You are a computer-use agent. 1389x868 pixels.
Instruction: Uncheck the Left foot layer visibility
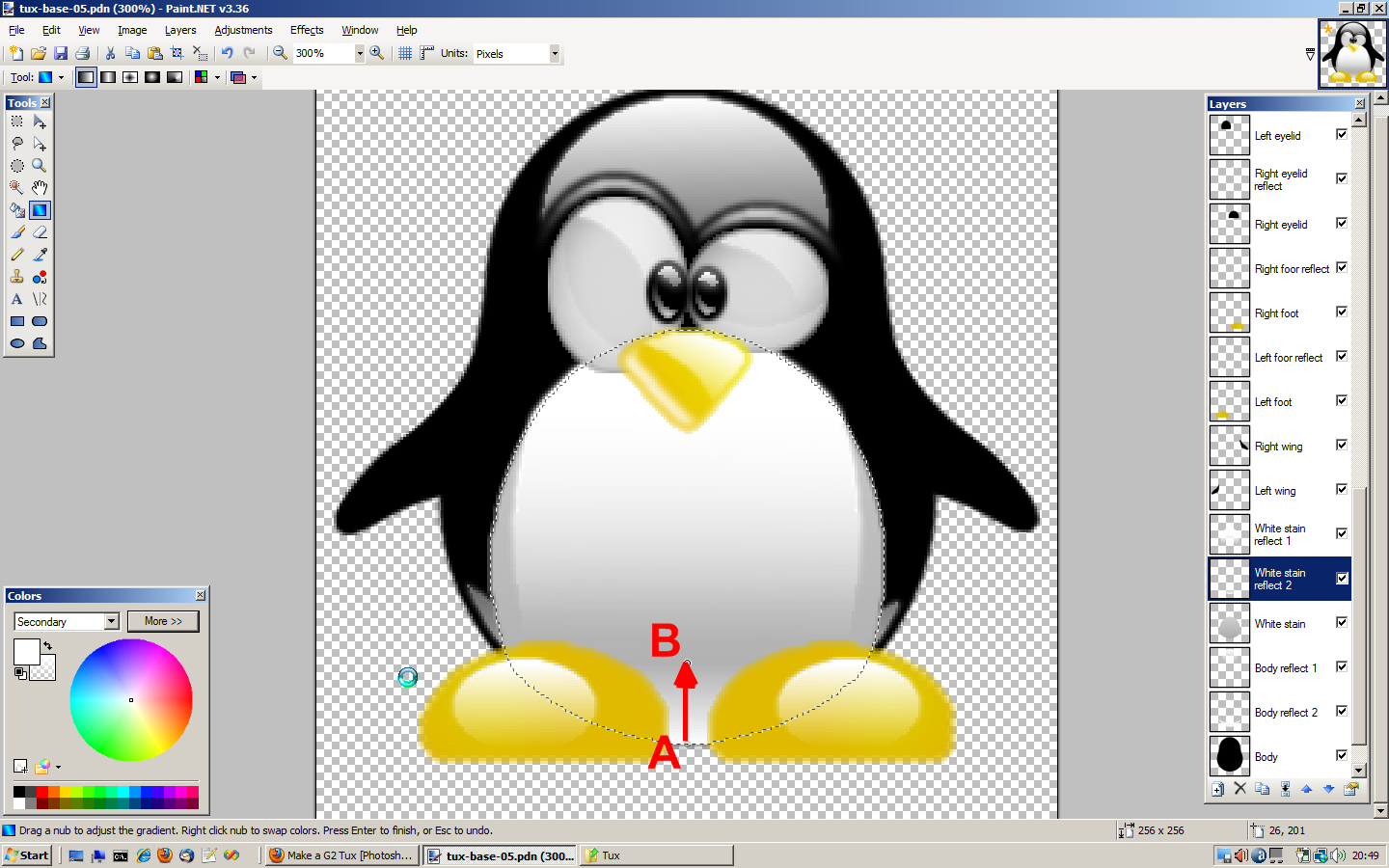1342,400
